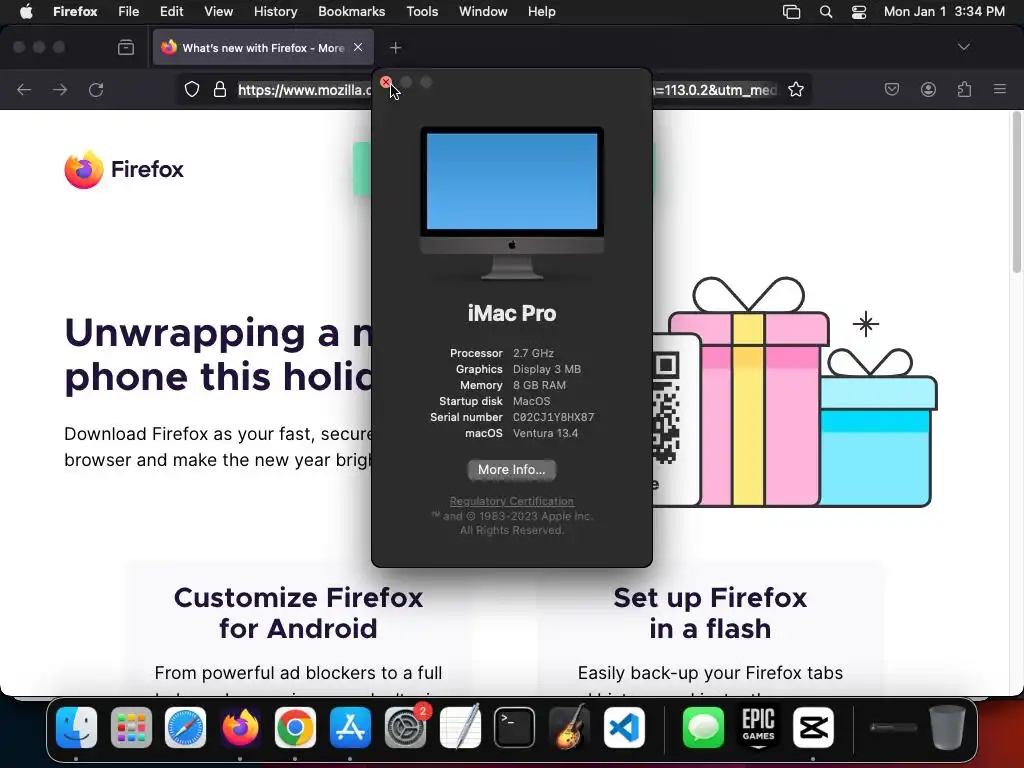The image size is (1024, 768).
Task: Open tracking protection shield icon
Action: click(191, 89)
